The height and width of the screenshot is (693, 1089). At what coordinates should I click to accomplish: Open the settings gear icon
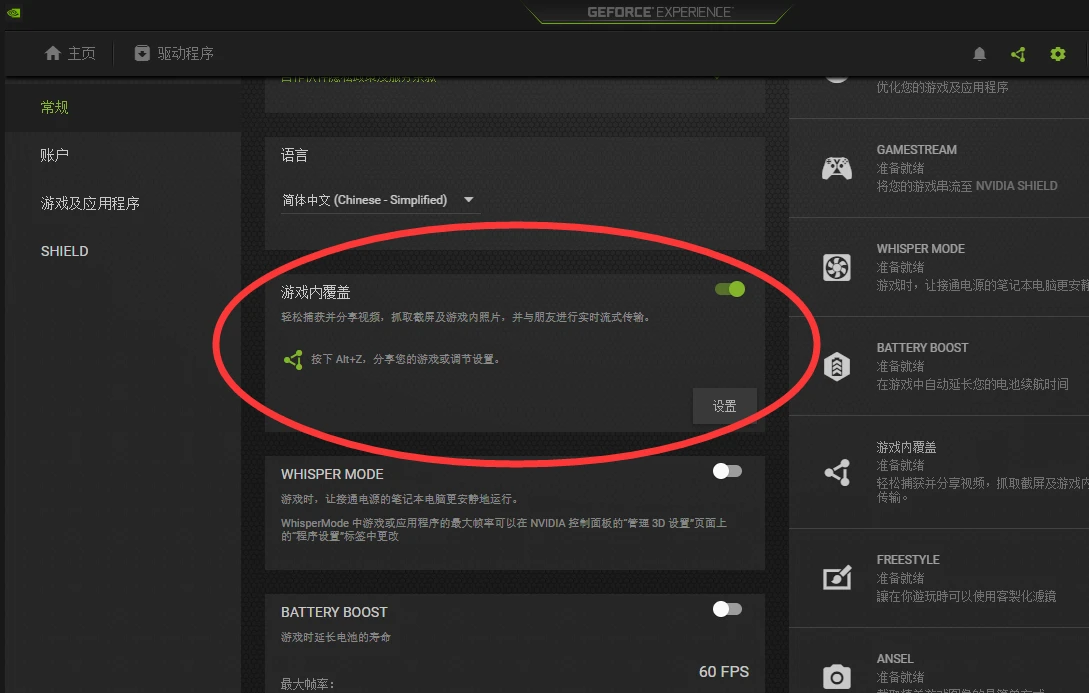point(1058,54)
